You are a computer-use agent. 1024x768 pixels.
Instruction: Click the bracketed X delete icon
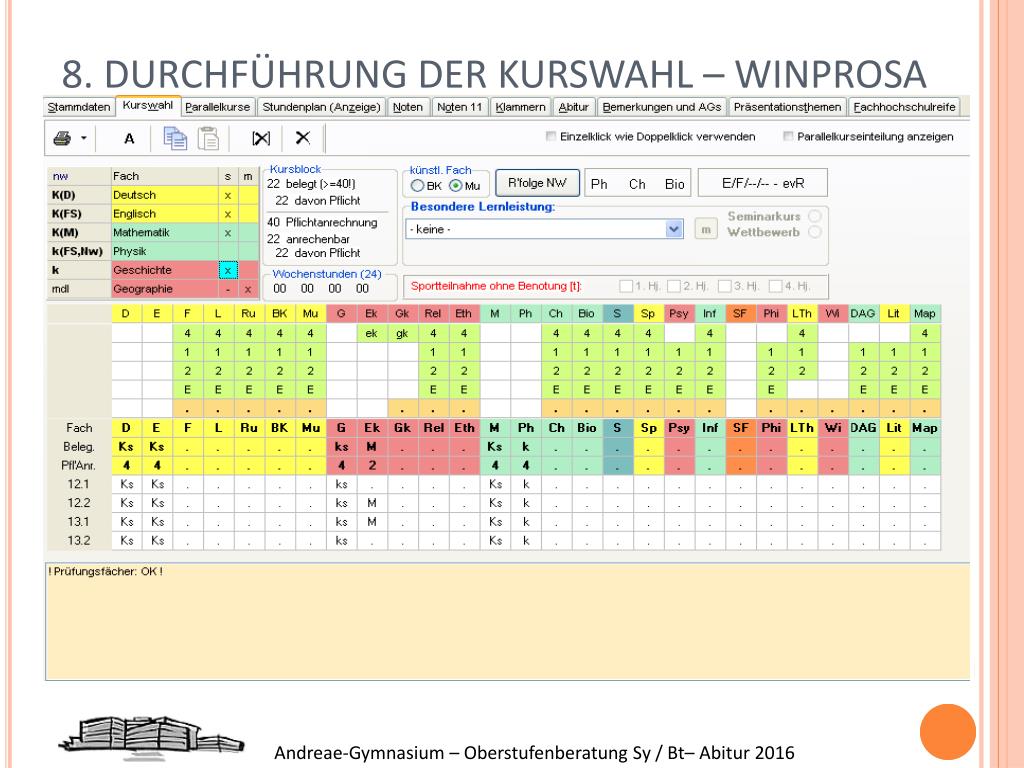pyautogui.click(x=261, y=138)
